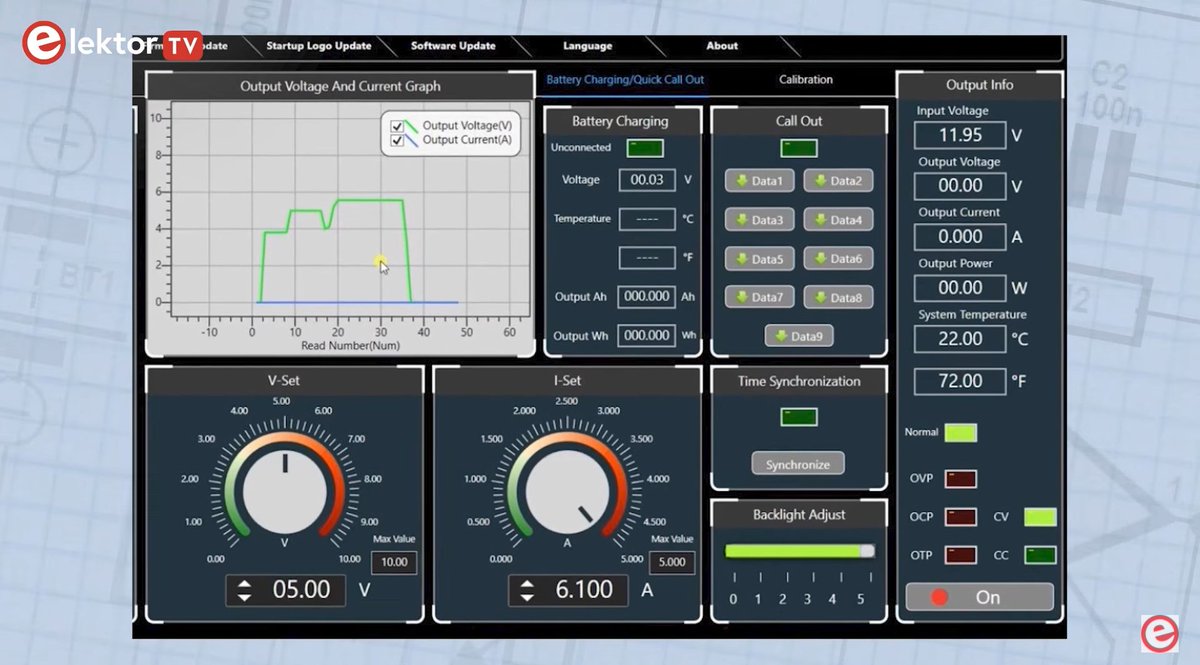Click the Synchronize button

[x=798, y=464]
